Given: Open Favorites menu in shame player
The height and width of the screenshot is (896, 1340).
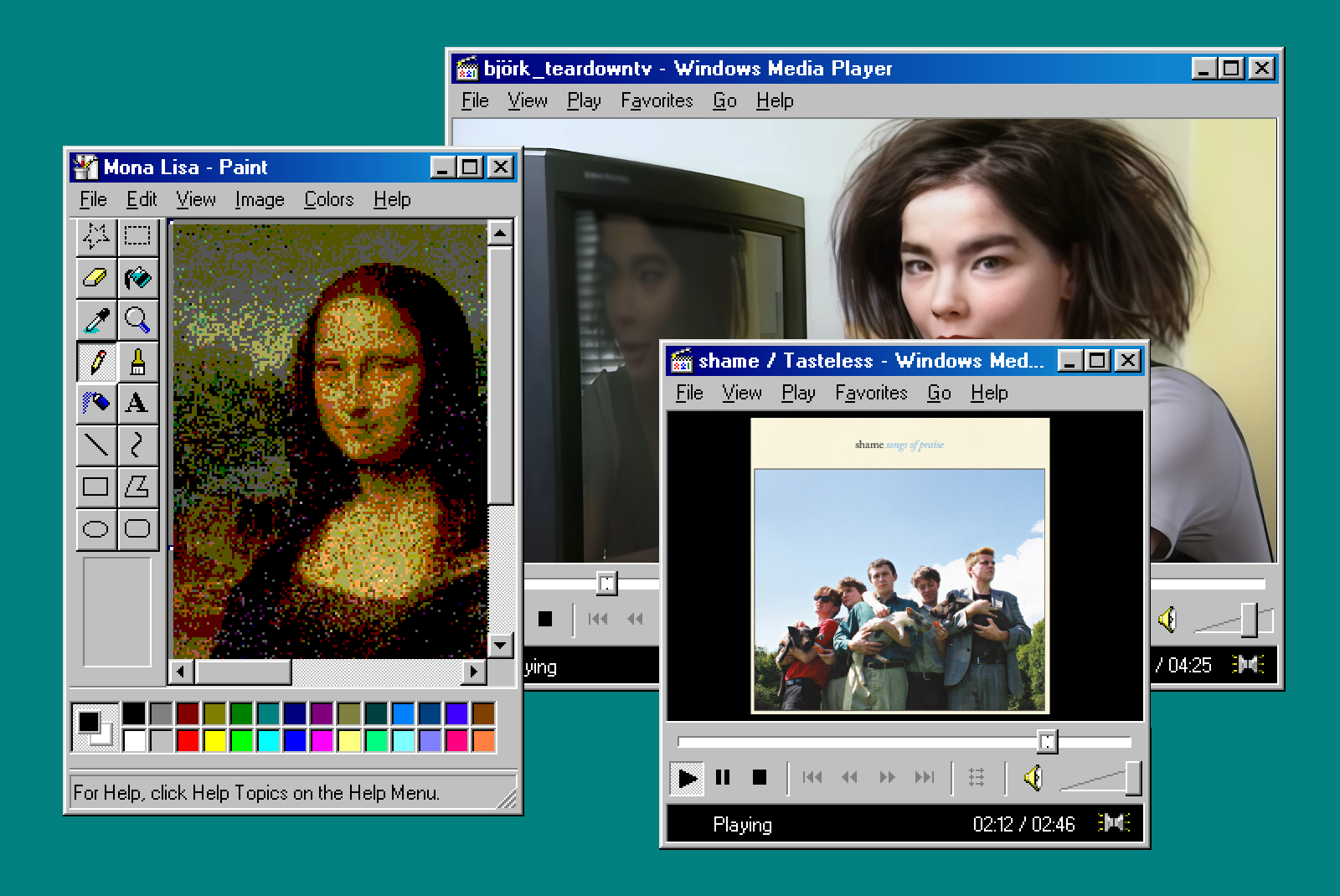Looking at the screenshot, I should [x=871, y=394].
